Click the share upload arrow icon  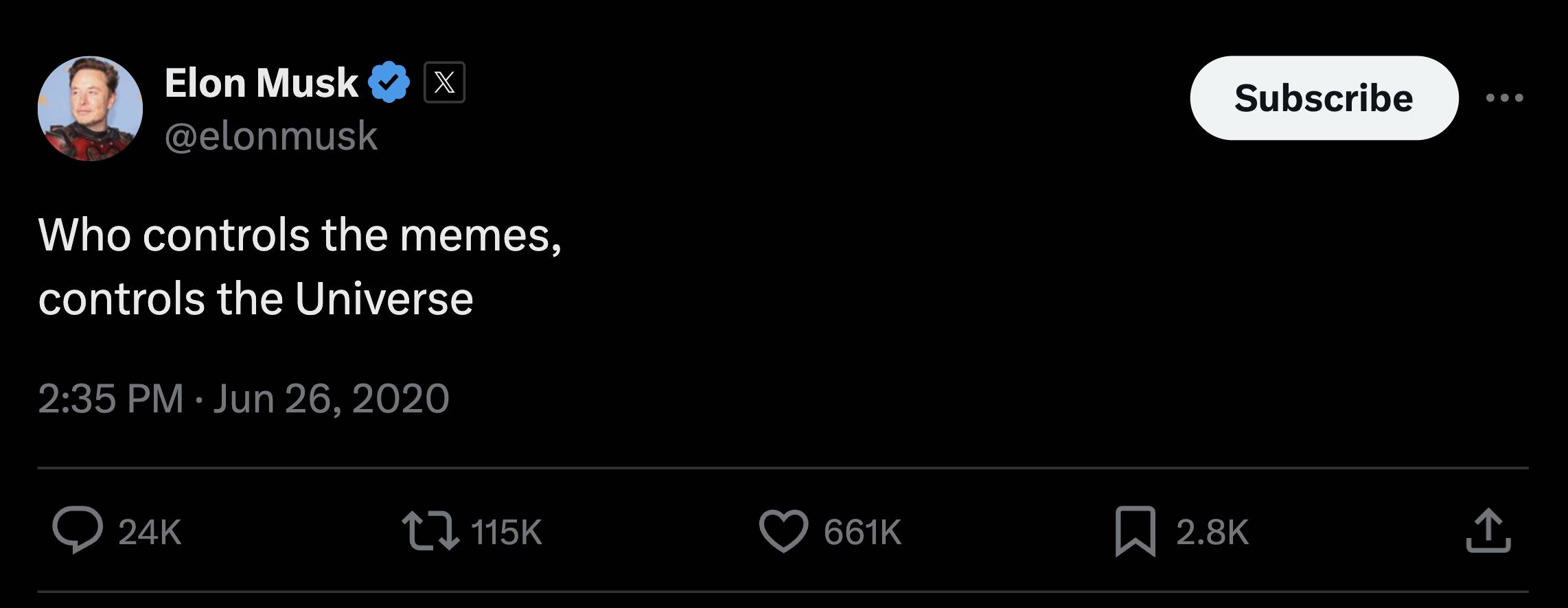click(x=1488, y=530)
